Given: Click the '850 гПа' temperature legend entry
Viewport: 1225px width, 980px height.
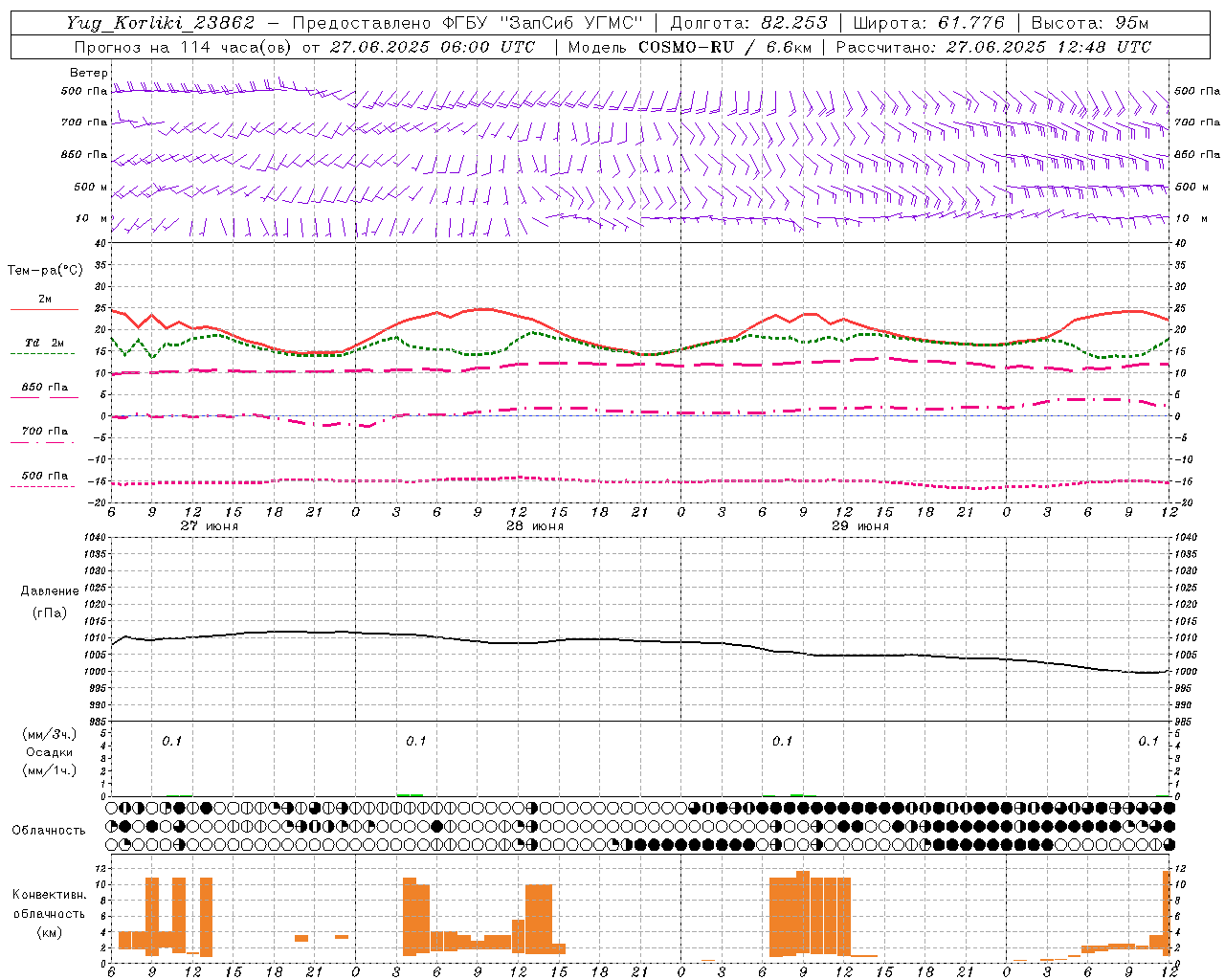Looking at the screenshot, I should point(45,388).
